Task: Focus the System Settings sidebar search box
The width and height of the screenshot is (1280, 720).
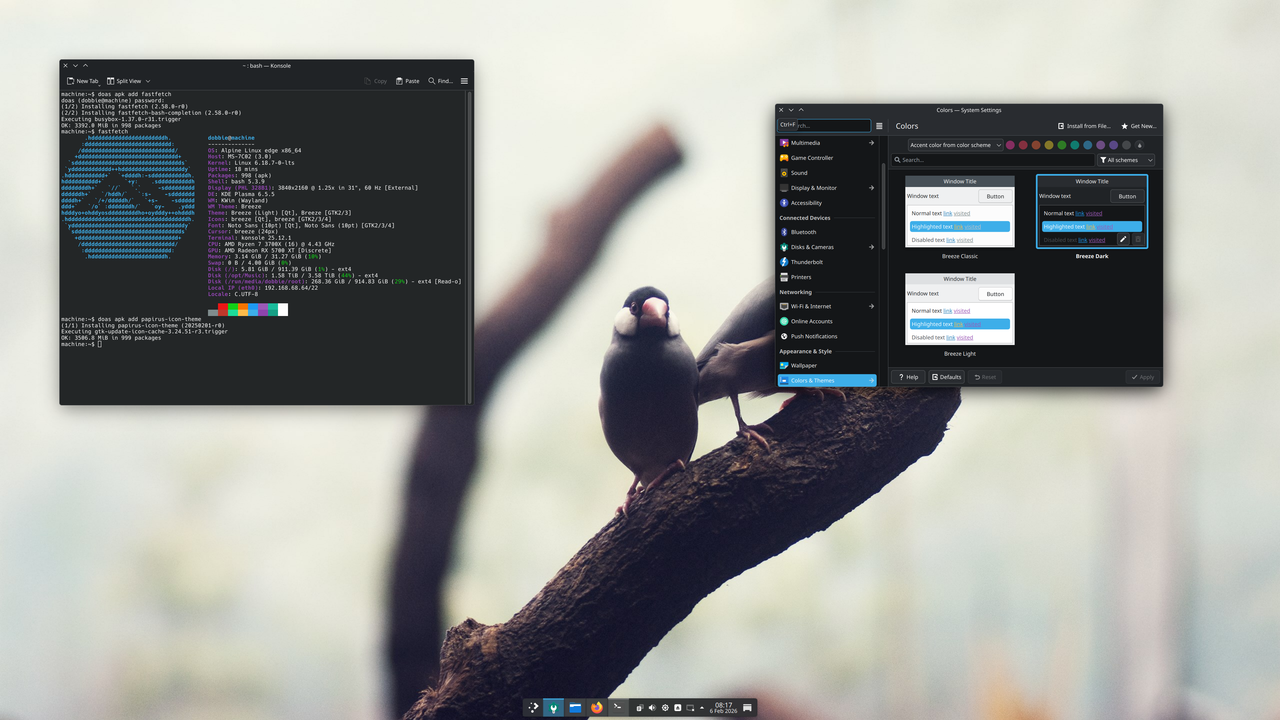Action: (x=824, y=125)
